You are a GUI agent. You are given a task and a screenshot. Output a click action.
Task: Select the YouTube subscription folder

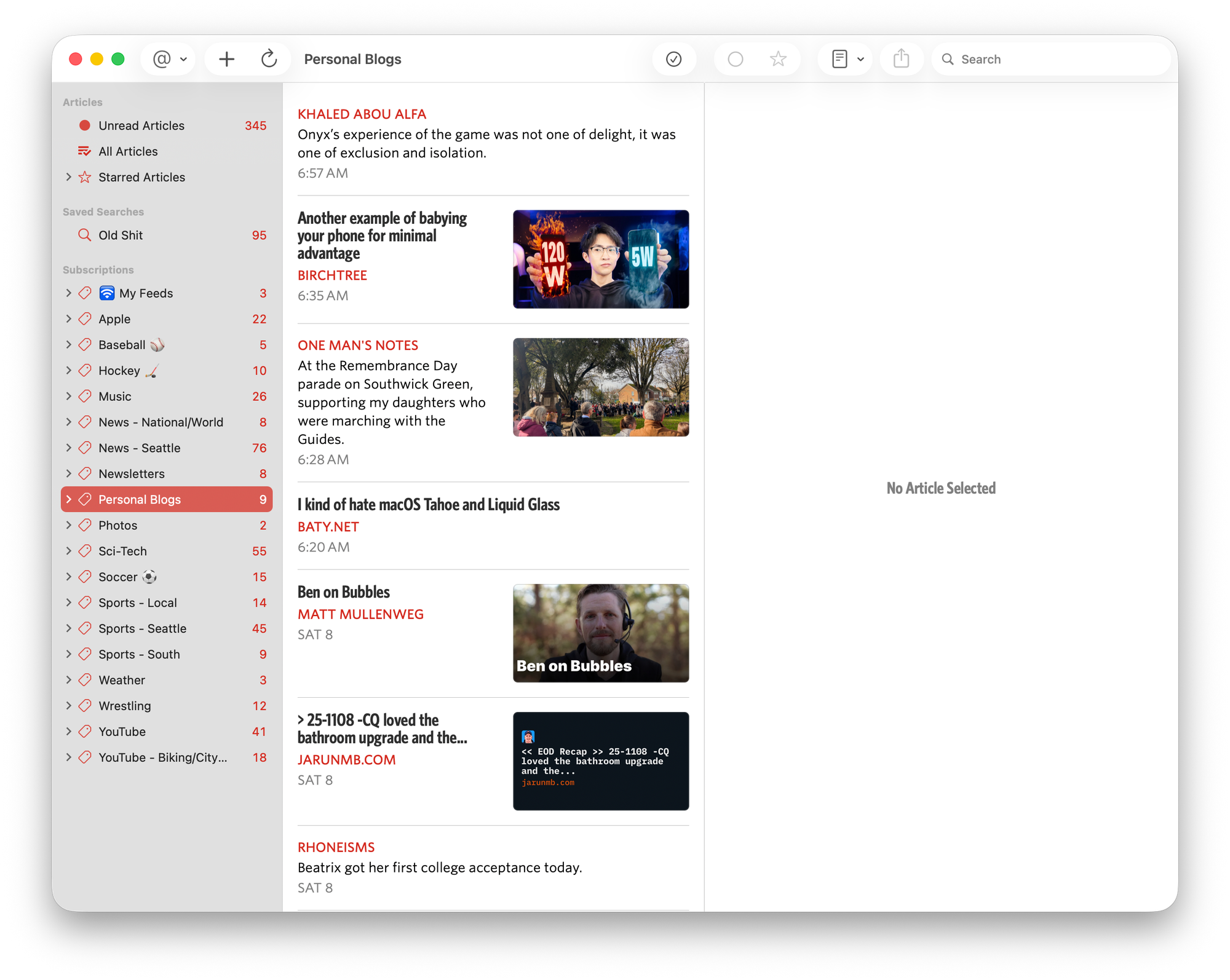click(x=122, y=732)
